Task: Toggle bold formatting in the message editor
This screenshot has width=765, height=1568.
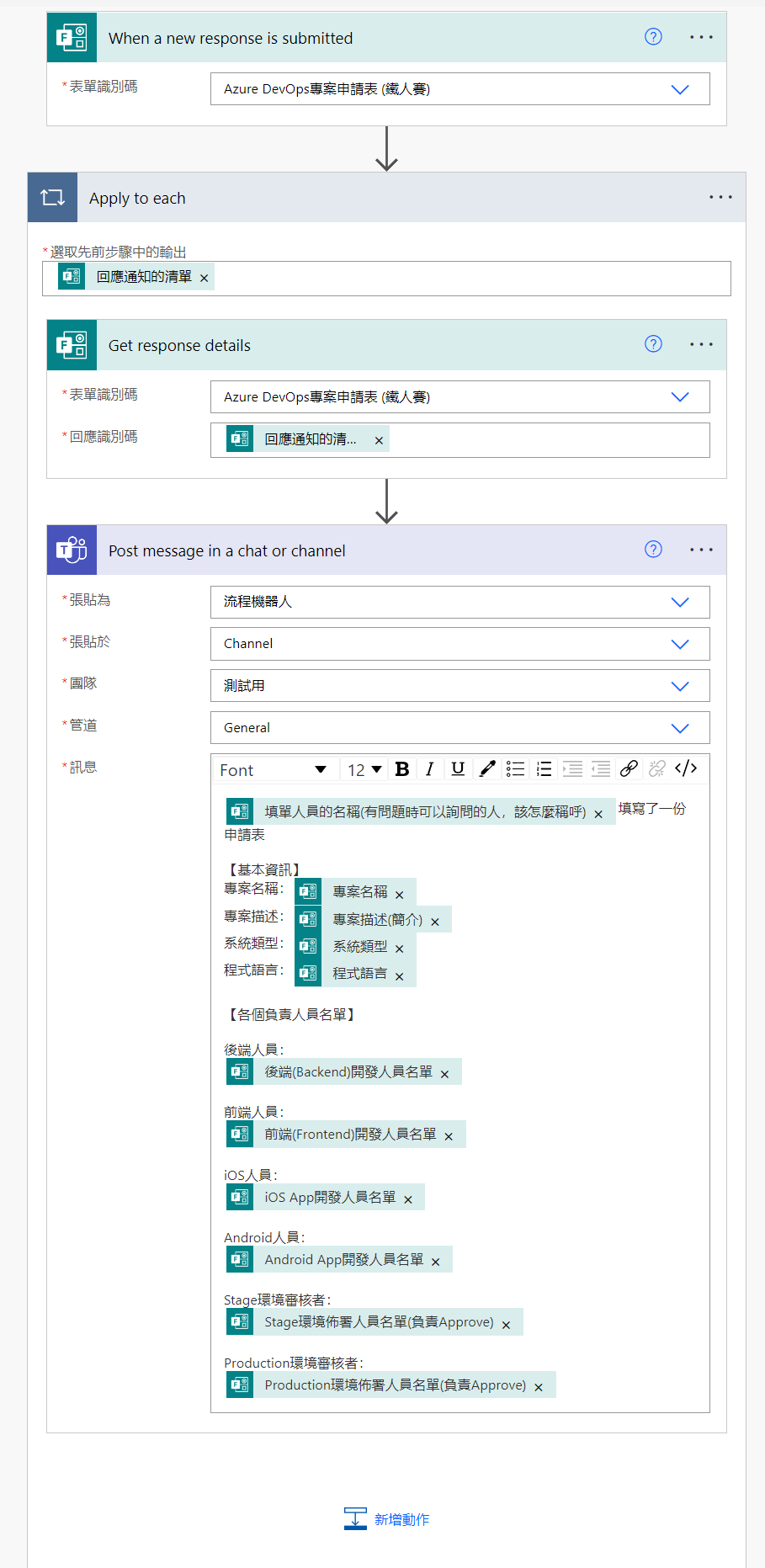Action: point(402,768)
